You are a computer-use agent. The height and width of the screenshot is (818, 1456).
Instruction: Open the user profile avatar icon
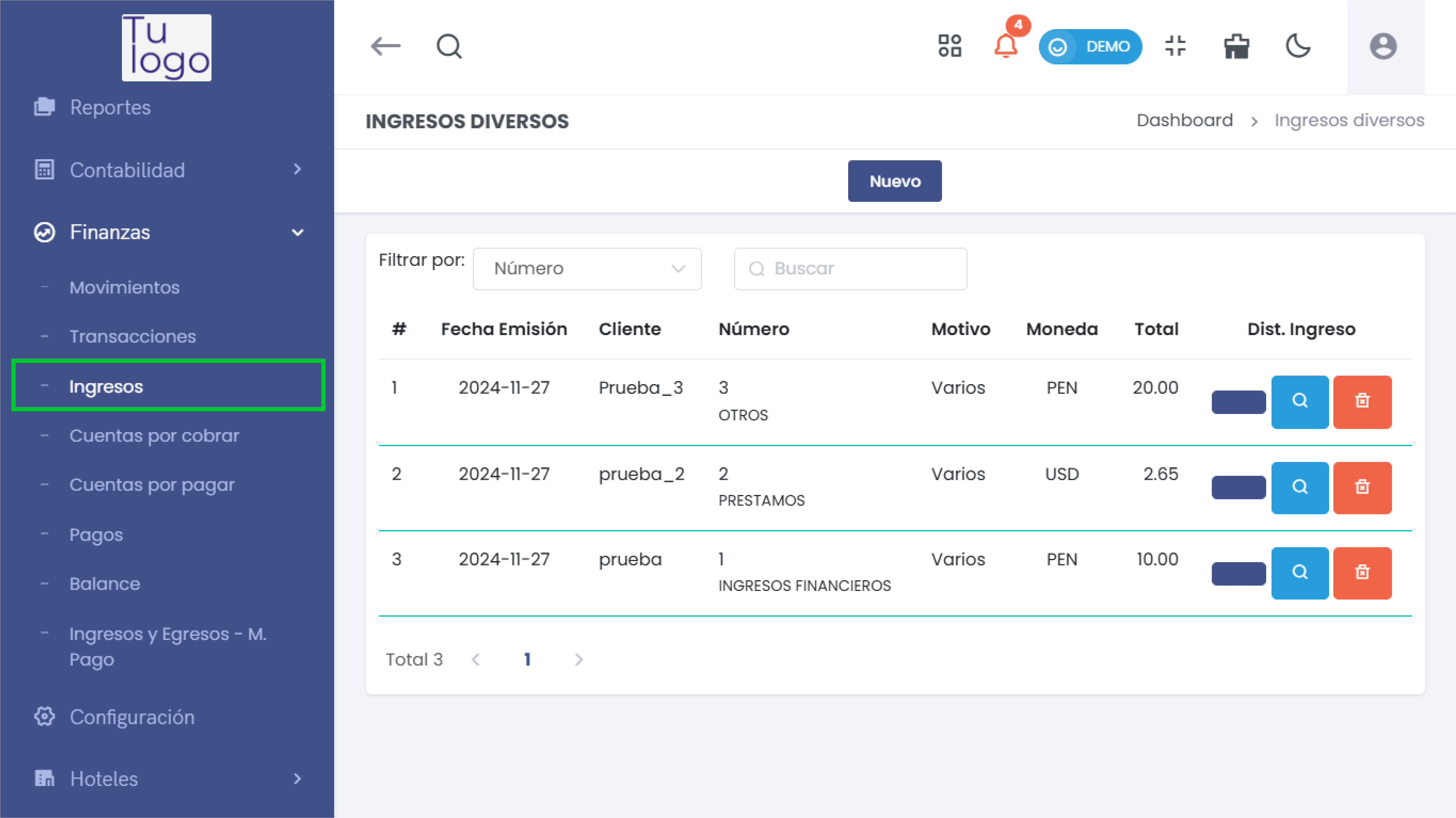(1382, 46)
